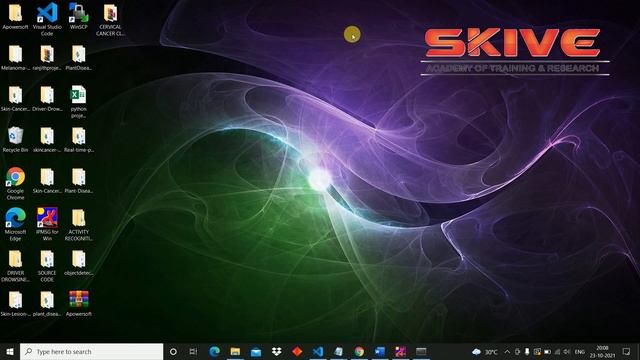Select the Real-time-p... folder
The width and height of the screenshot is (640, 360).
coord(78,140)
